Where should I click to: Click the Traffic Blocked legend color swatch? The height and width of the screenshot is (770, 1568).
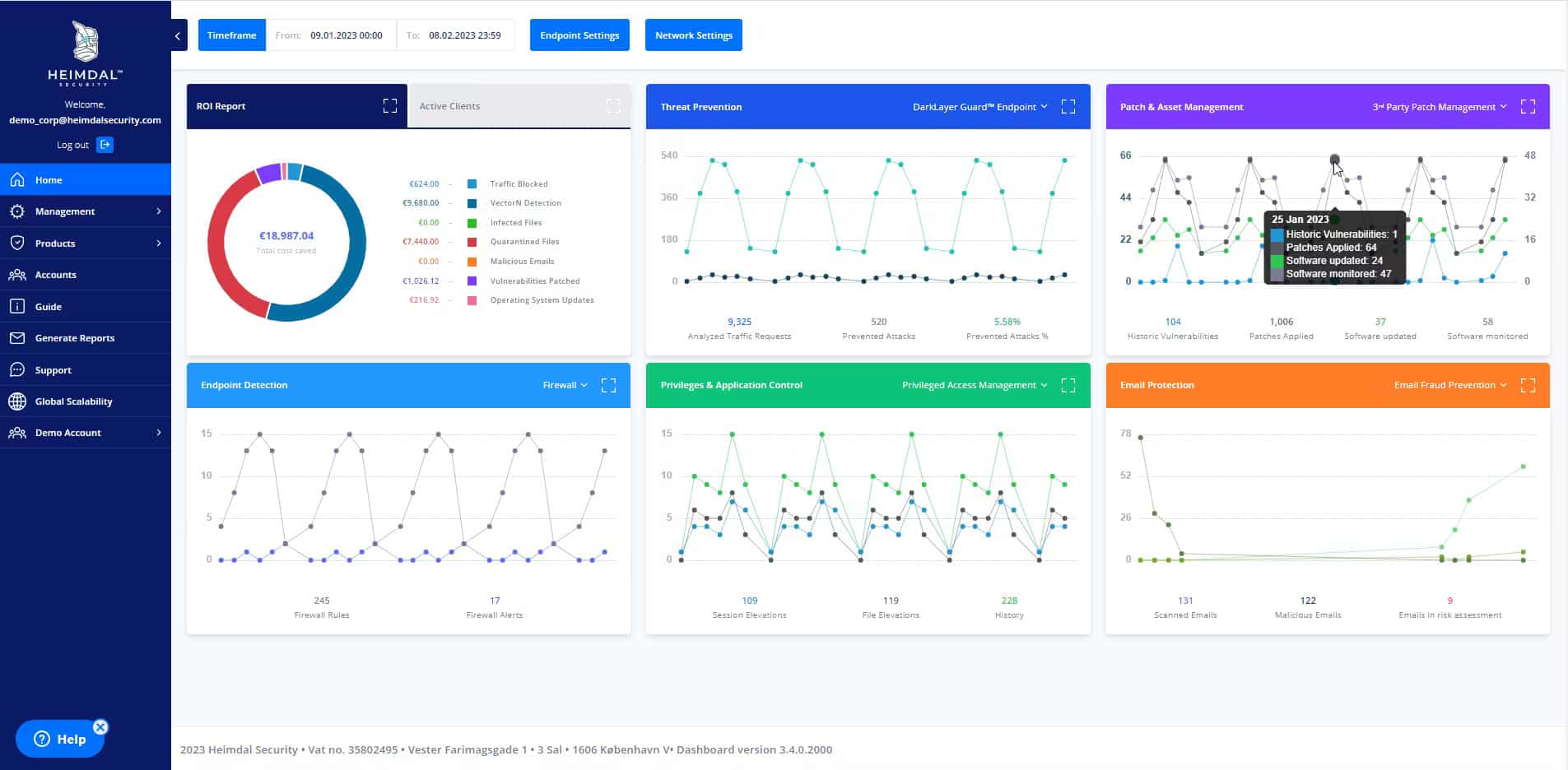[470, 183]
